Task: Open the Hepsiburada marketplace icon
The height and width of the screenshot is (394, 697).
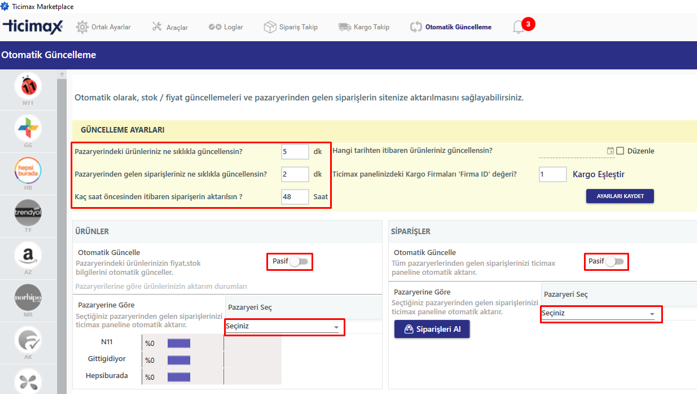Action: 28,171
